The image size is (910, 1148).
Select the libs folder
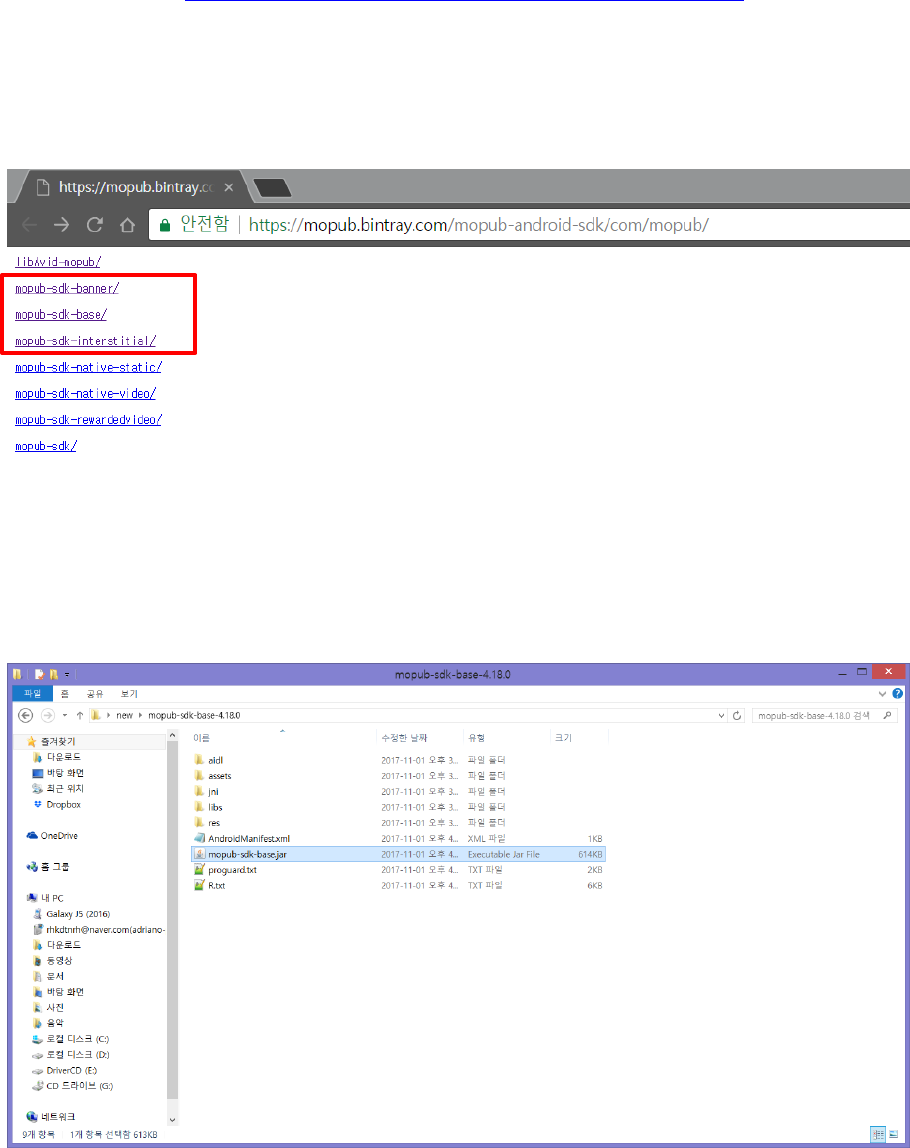click(x=215, y=807)
